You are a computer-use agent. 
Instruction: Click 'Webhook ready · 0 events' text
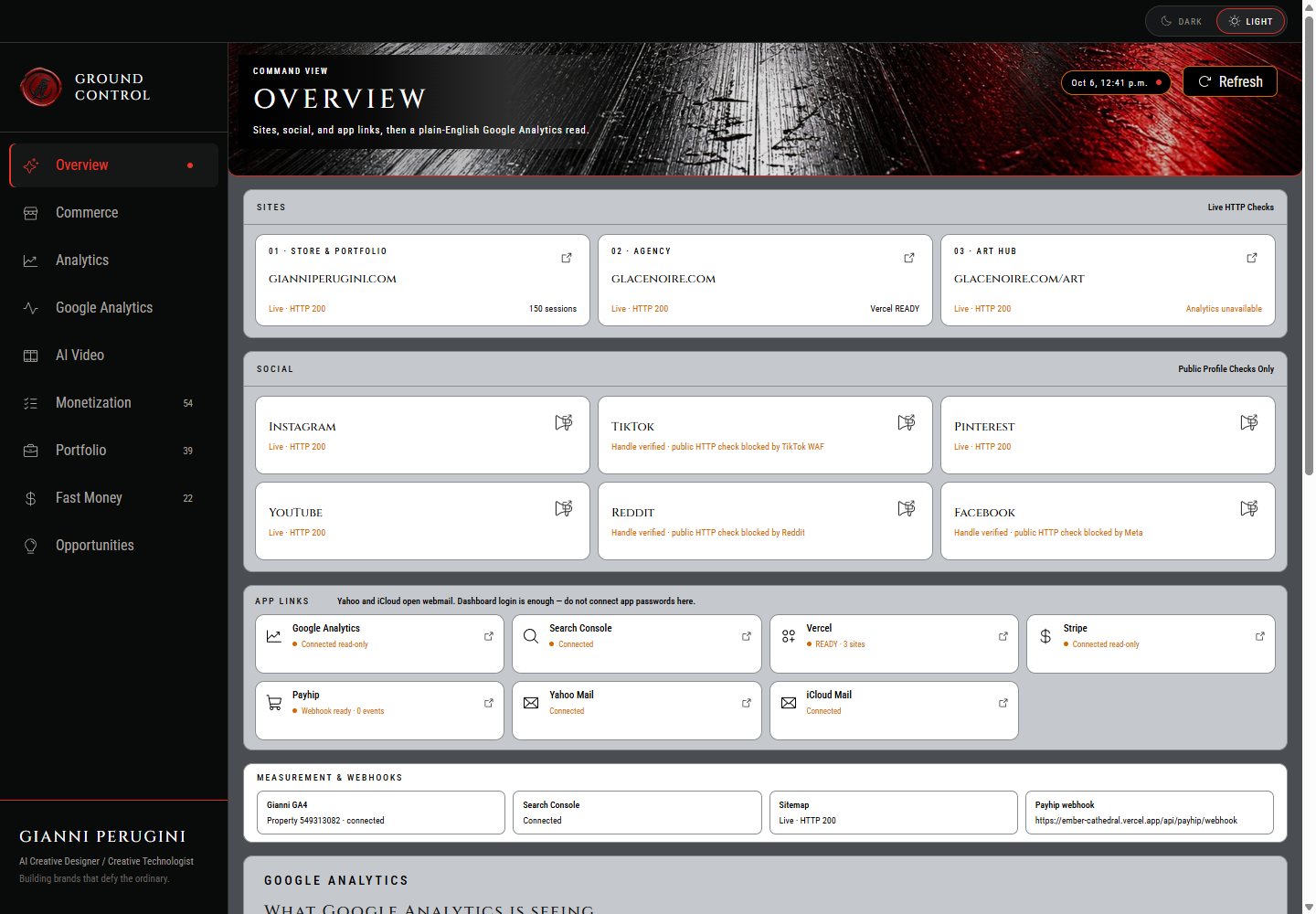343,711
